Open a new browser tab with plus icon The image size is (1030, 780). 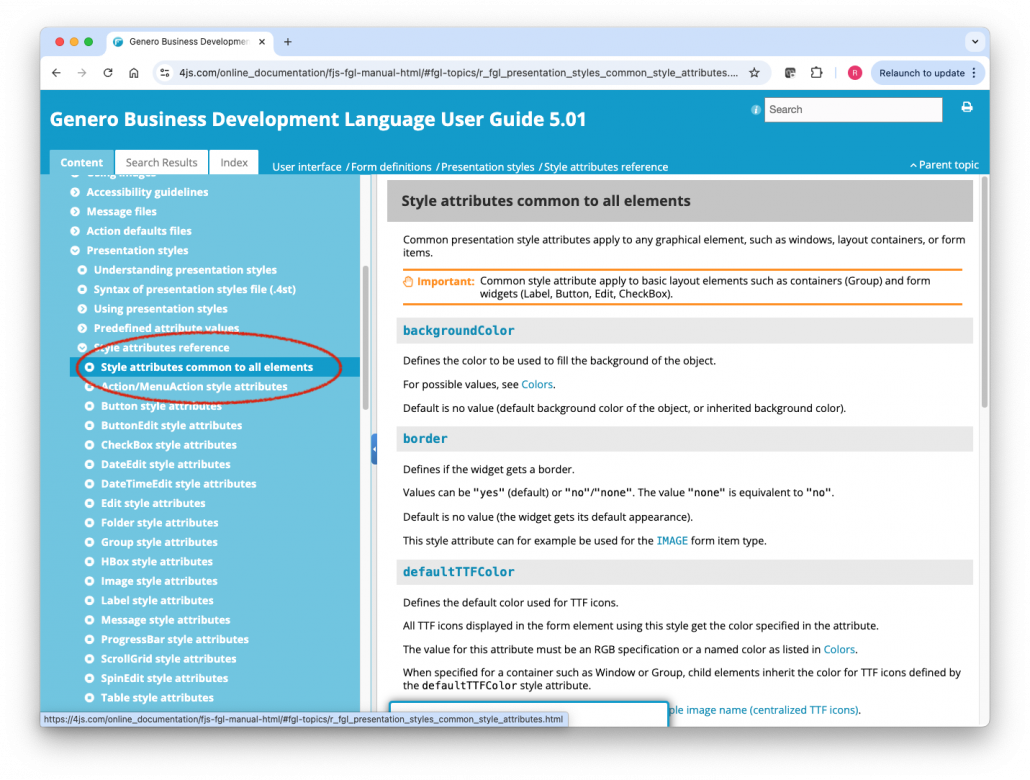pos(288,41)
